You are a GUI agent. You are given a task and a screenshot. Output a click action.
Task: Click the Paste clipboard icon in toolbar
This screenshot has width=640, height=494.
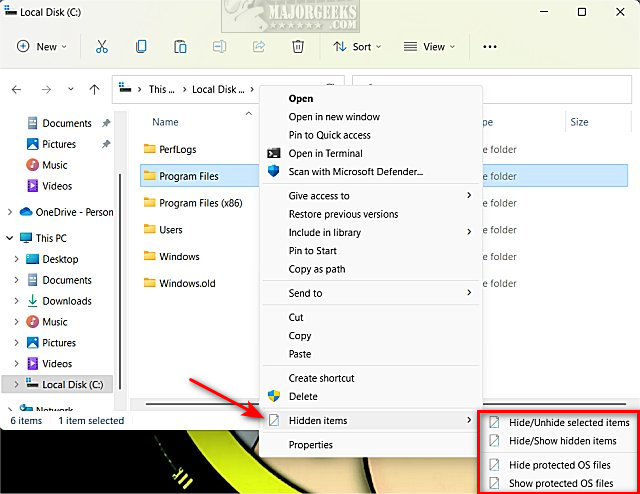tap(180, 46)
